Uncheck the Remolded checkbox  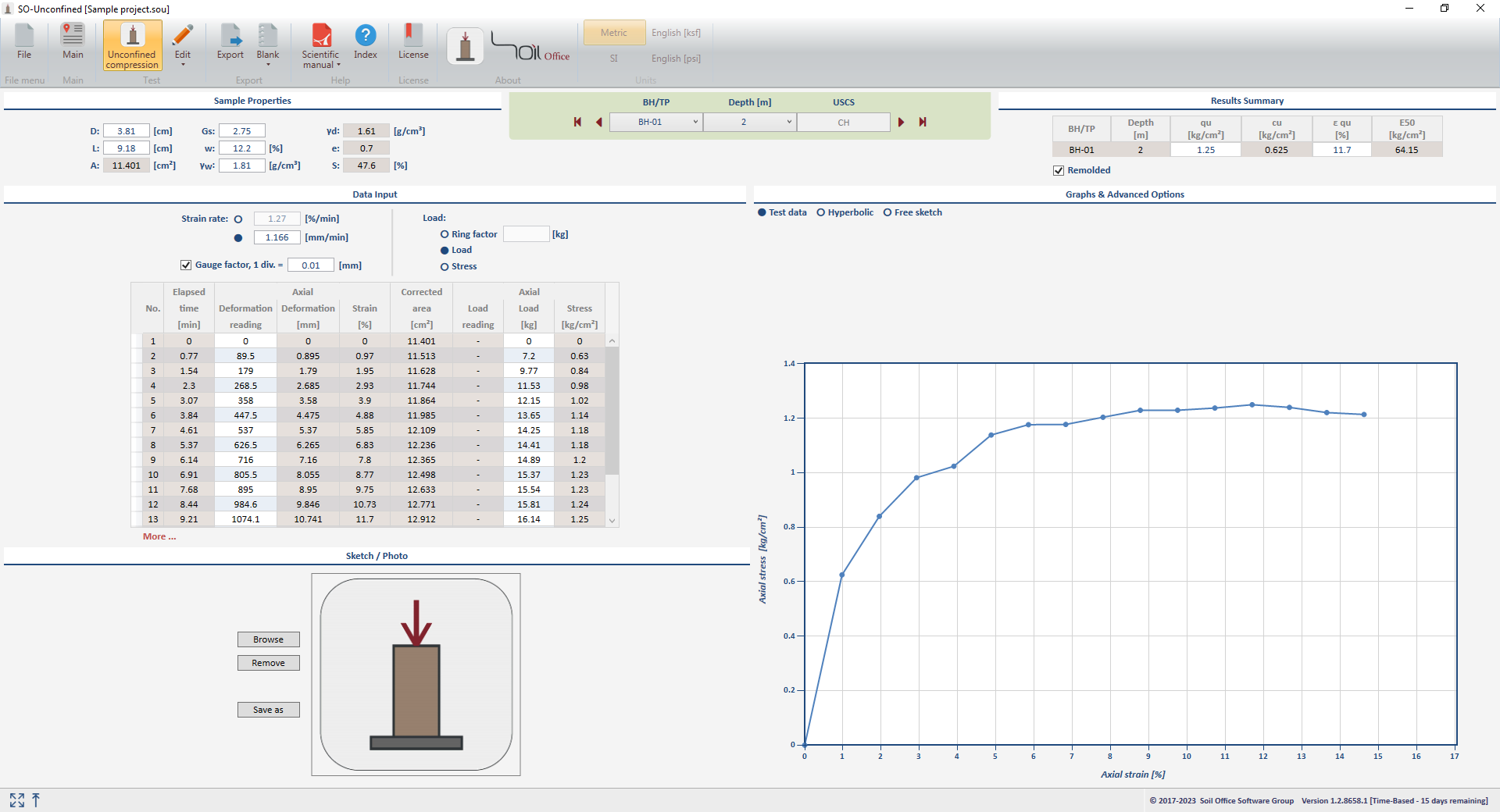point(1059,170)
